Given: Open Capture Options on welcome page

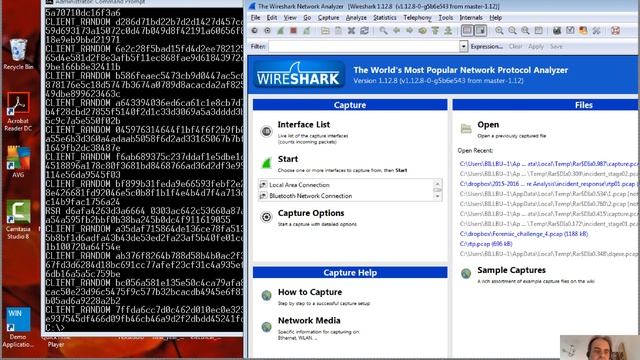Looking at the screenshot, I should tap(311, 213).
